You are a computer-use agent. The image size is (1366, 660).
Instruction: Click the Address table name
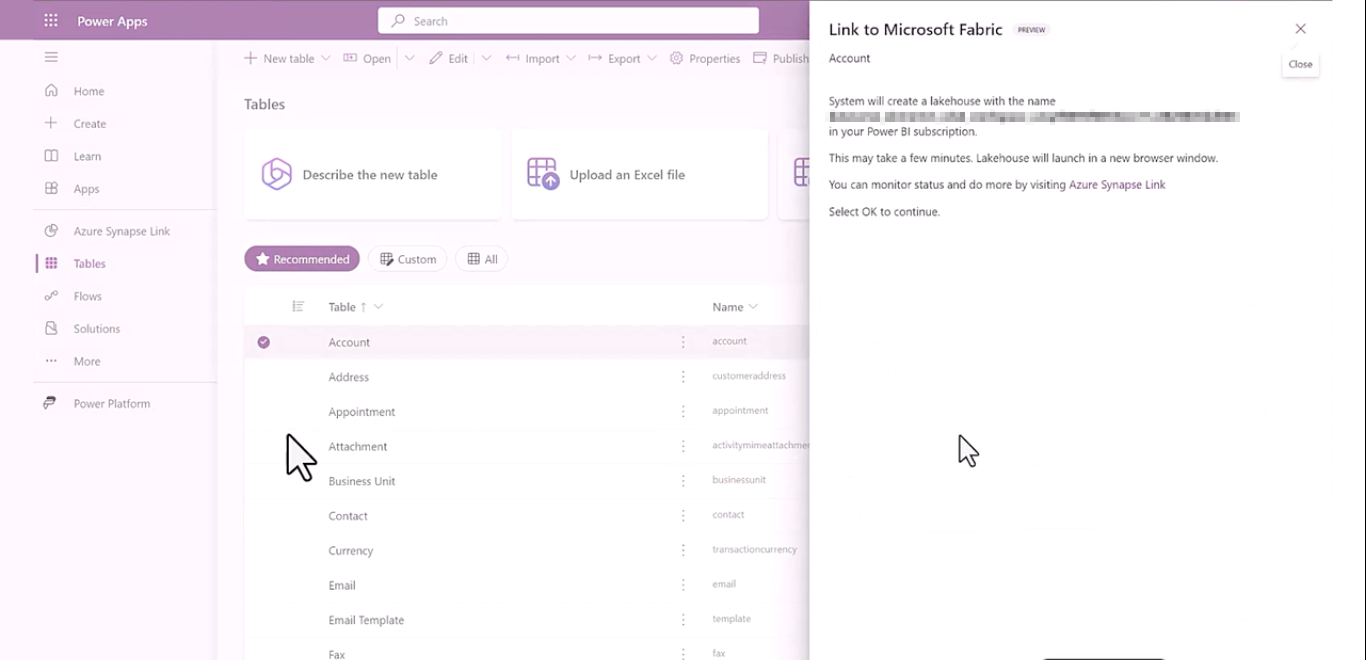(x=349, y=377)
